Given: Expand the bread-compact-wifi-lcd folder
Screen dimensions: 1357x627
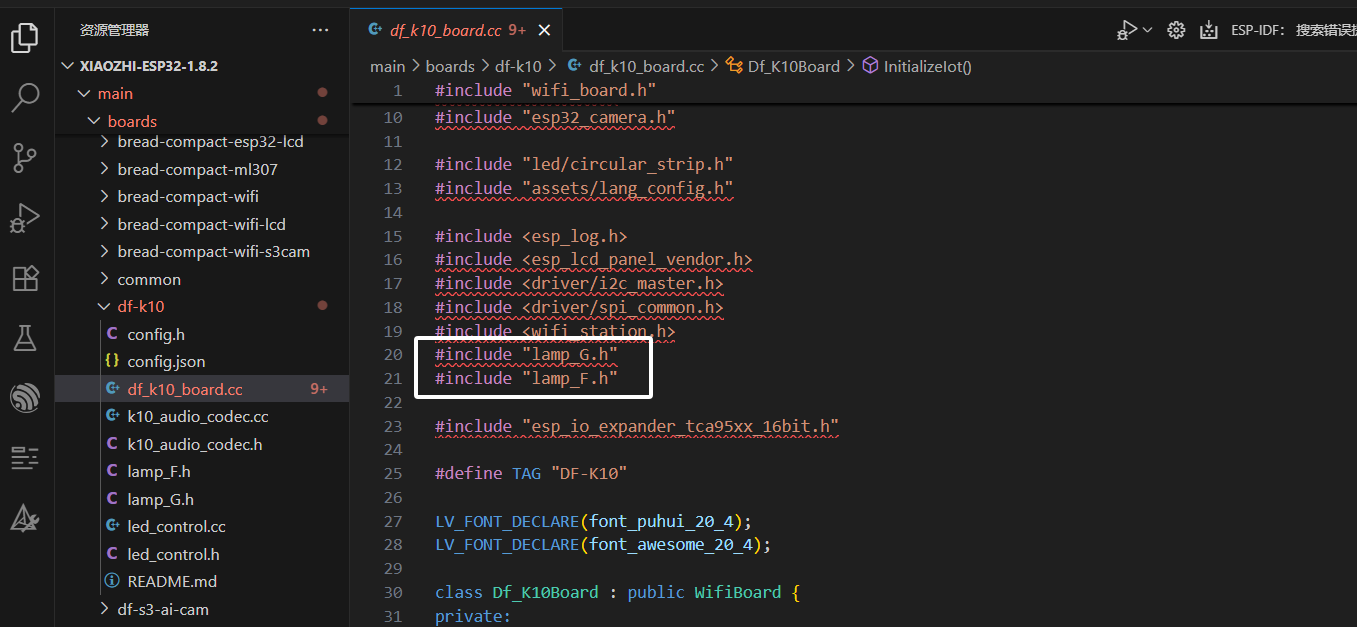Looking at the screenshot, I should 104,225.
